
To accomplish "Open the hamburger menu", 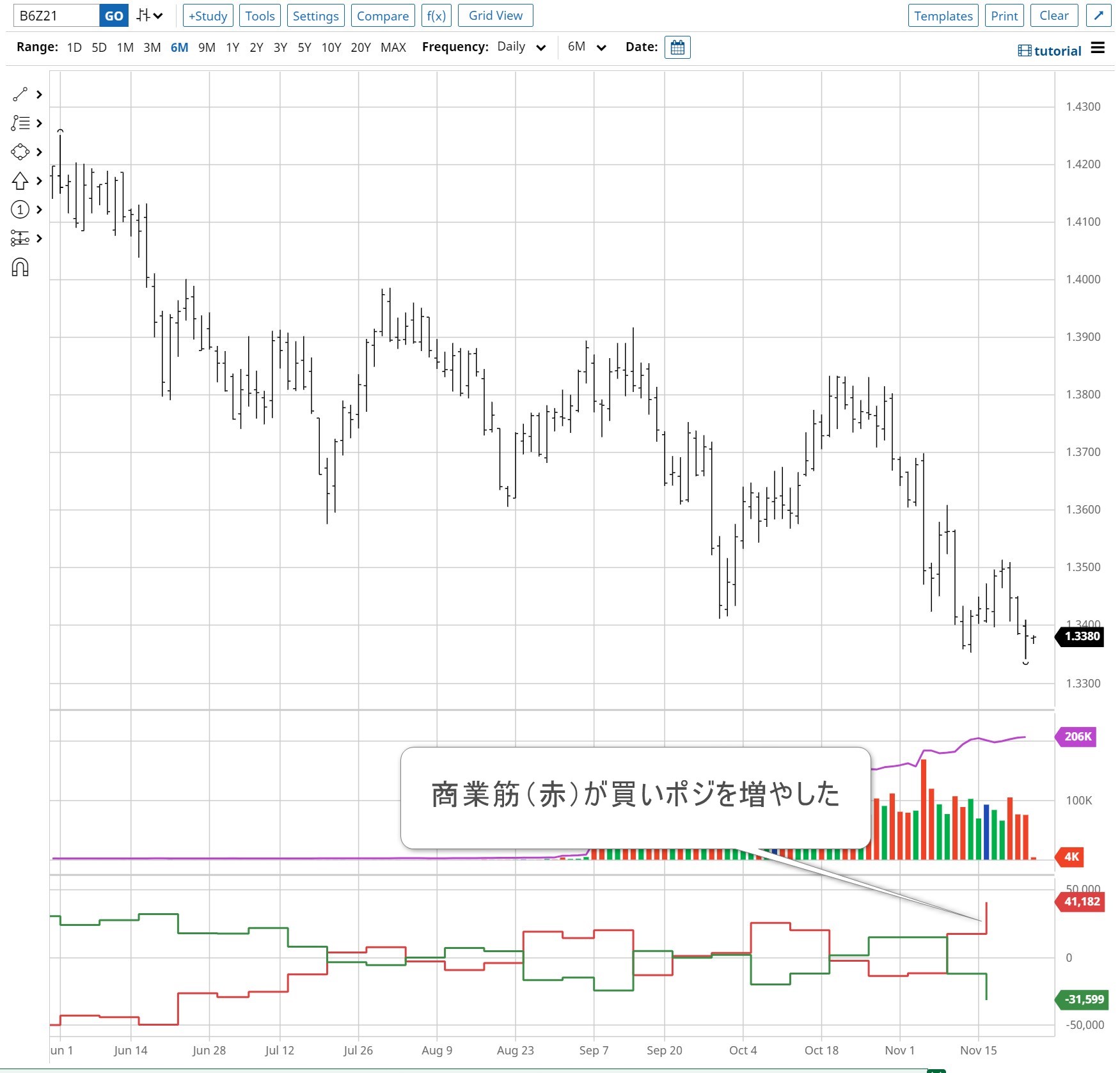I will coord(1098,47).
